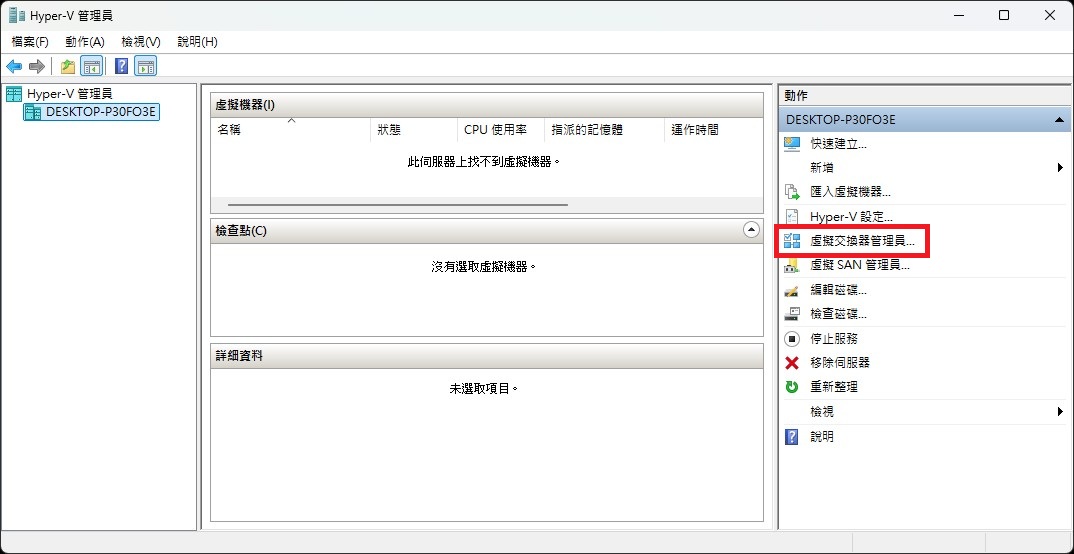Click the 說明 action text in pane
The width and height of the screenshot is (1074, 554).
coord(822,436)
